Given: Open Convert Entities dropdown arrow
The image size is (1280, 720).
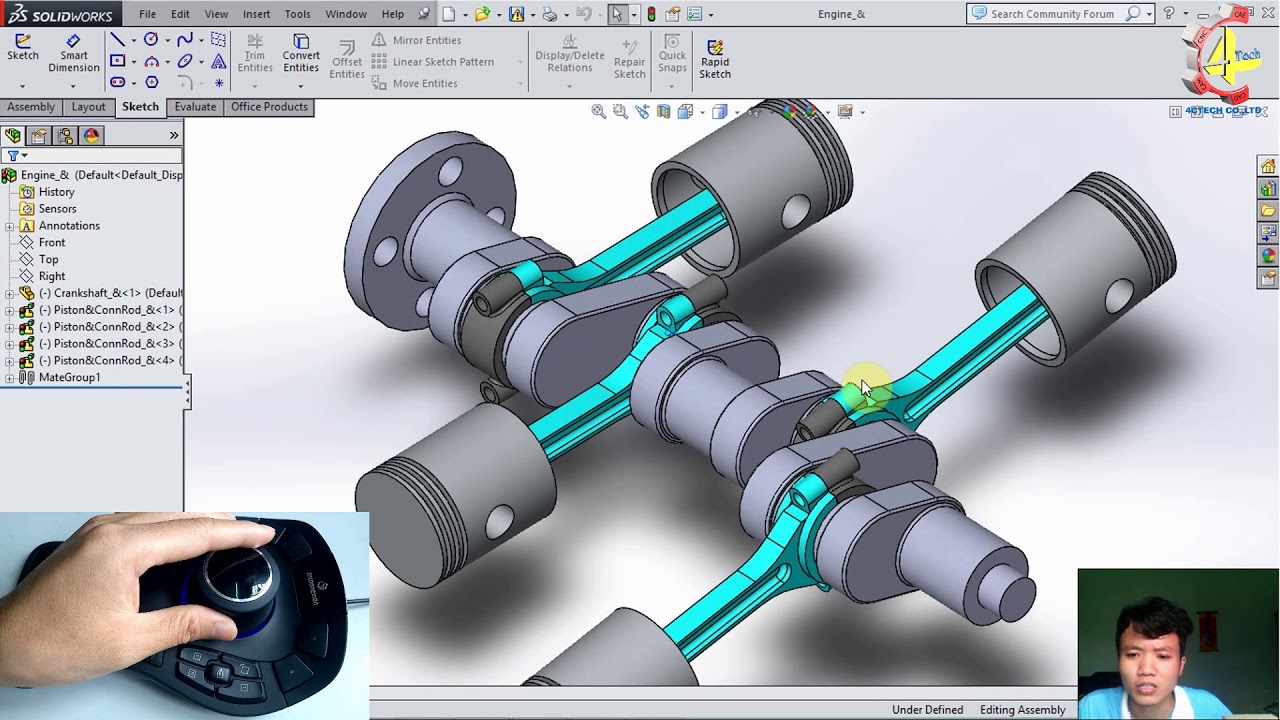Looking at the screenshot, I should (x=301, y=86).
